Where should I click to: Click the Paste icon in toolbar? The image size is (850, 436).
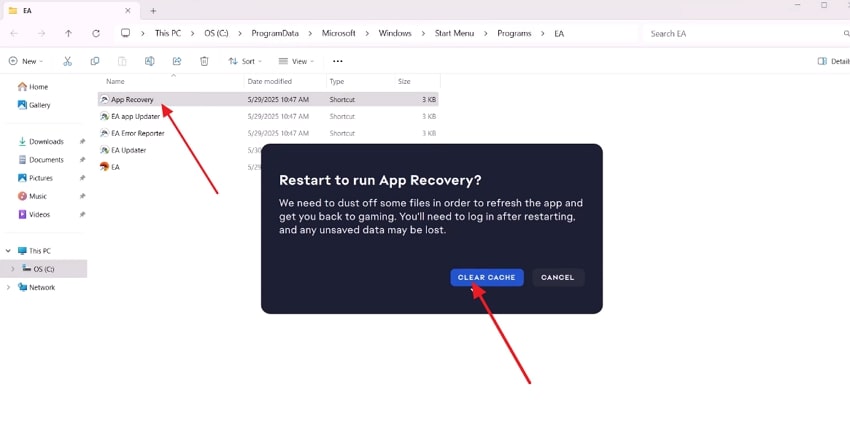[122, 61]
